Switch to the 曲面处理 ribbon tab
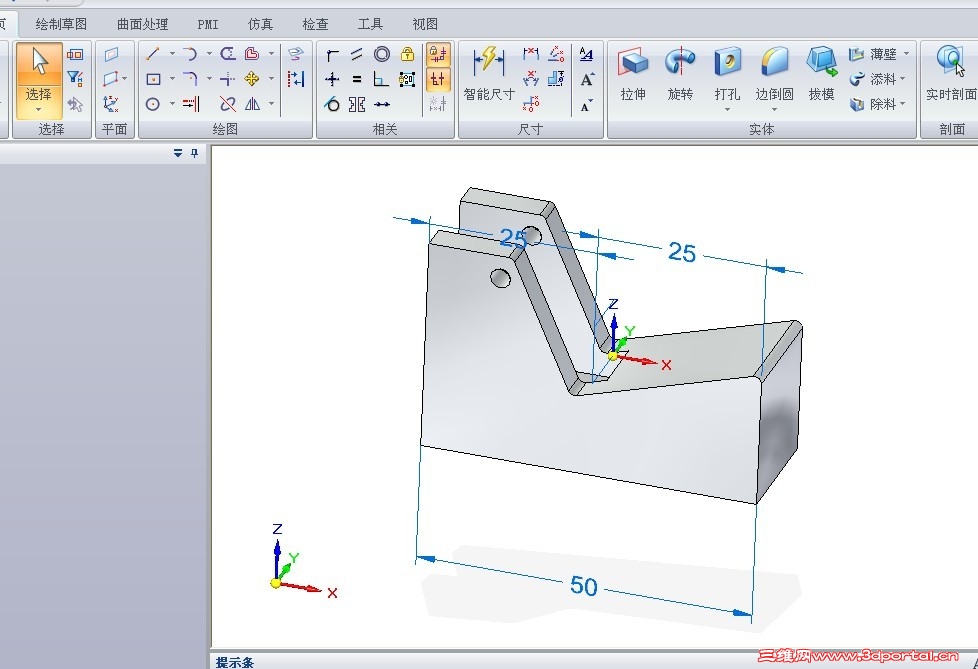The image size is (978, 669). (143, 24)
